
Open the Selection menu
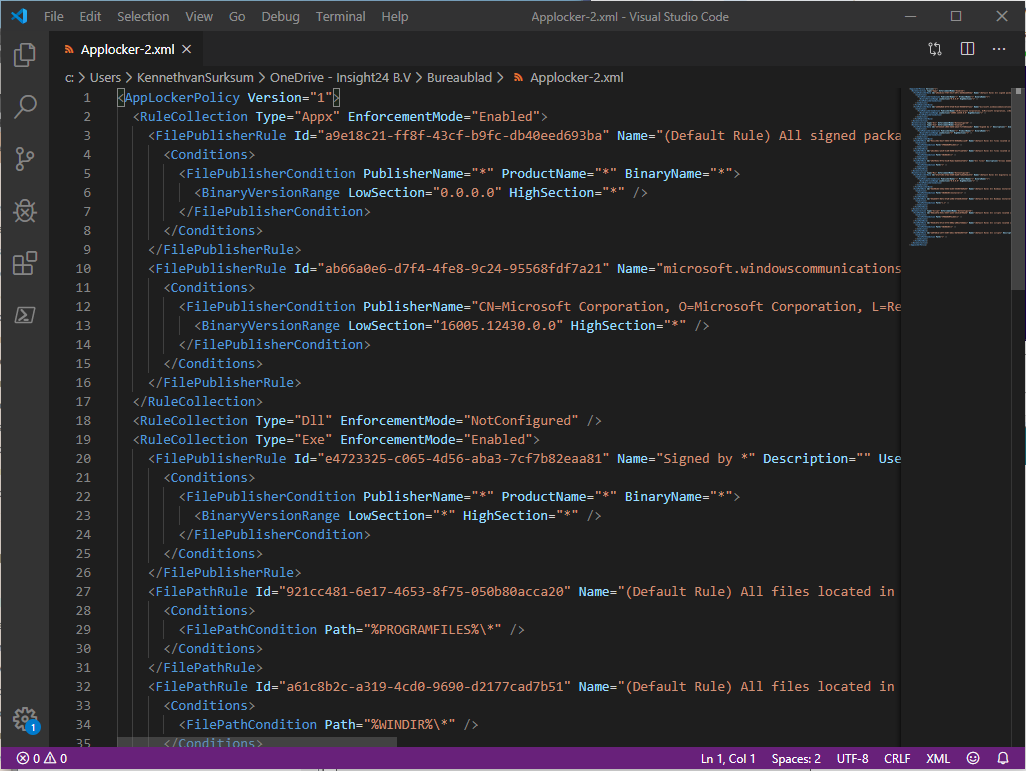[143, 16]
